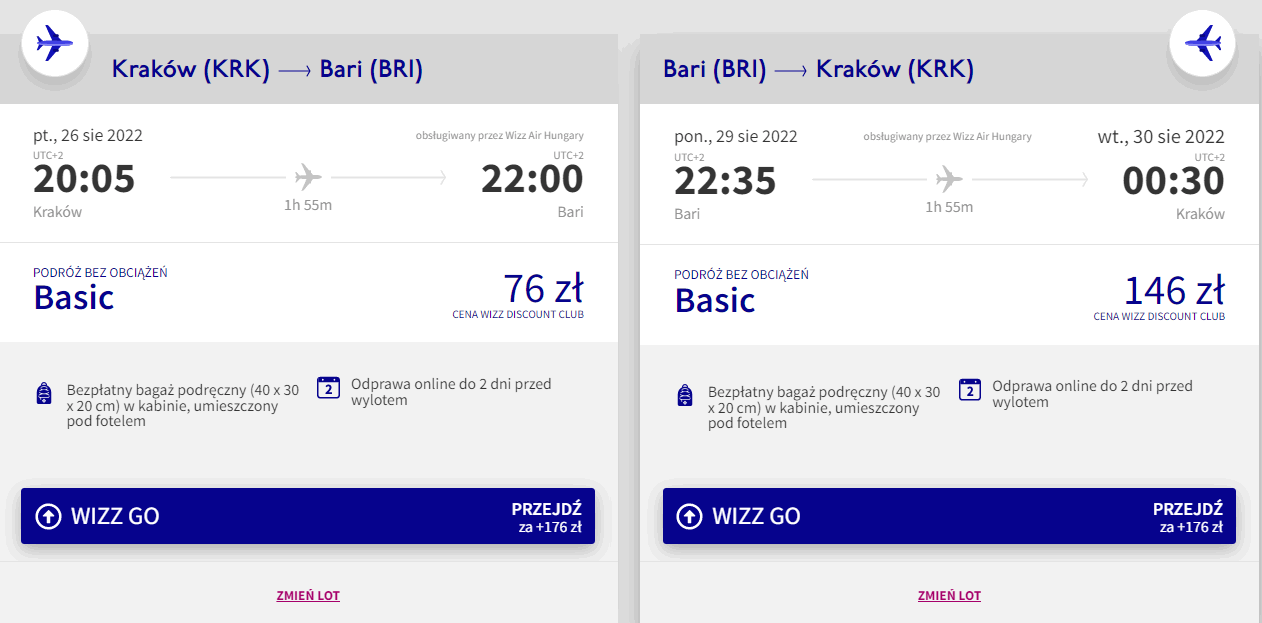Screen dimensions: 1262x623
Task: Click the online check-in calendar icon in the outbound card
Action: [x=328, y=388]
